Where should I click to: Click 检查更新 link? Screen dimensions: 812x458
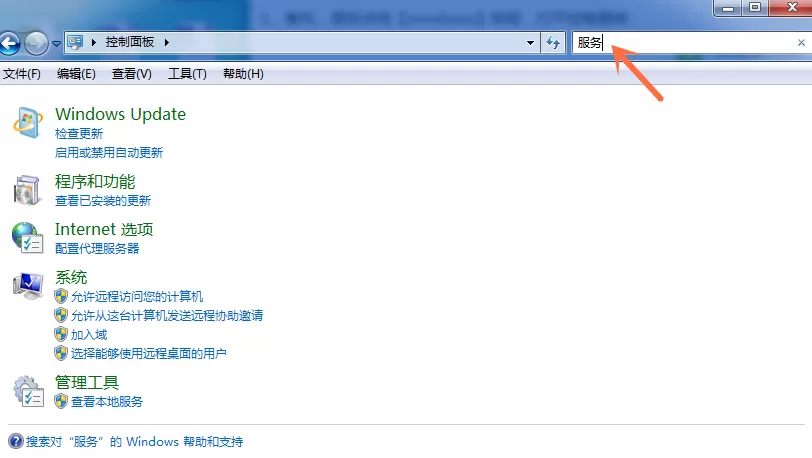[x=79, y=134]
